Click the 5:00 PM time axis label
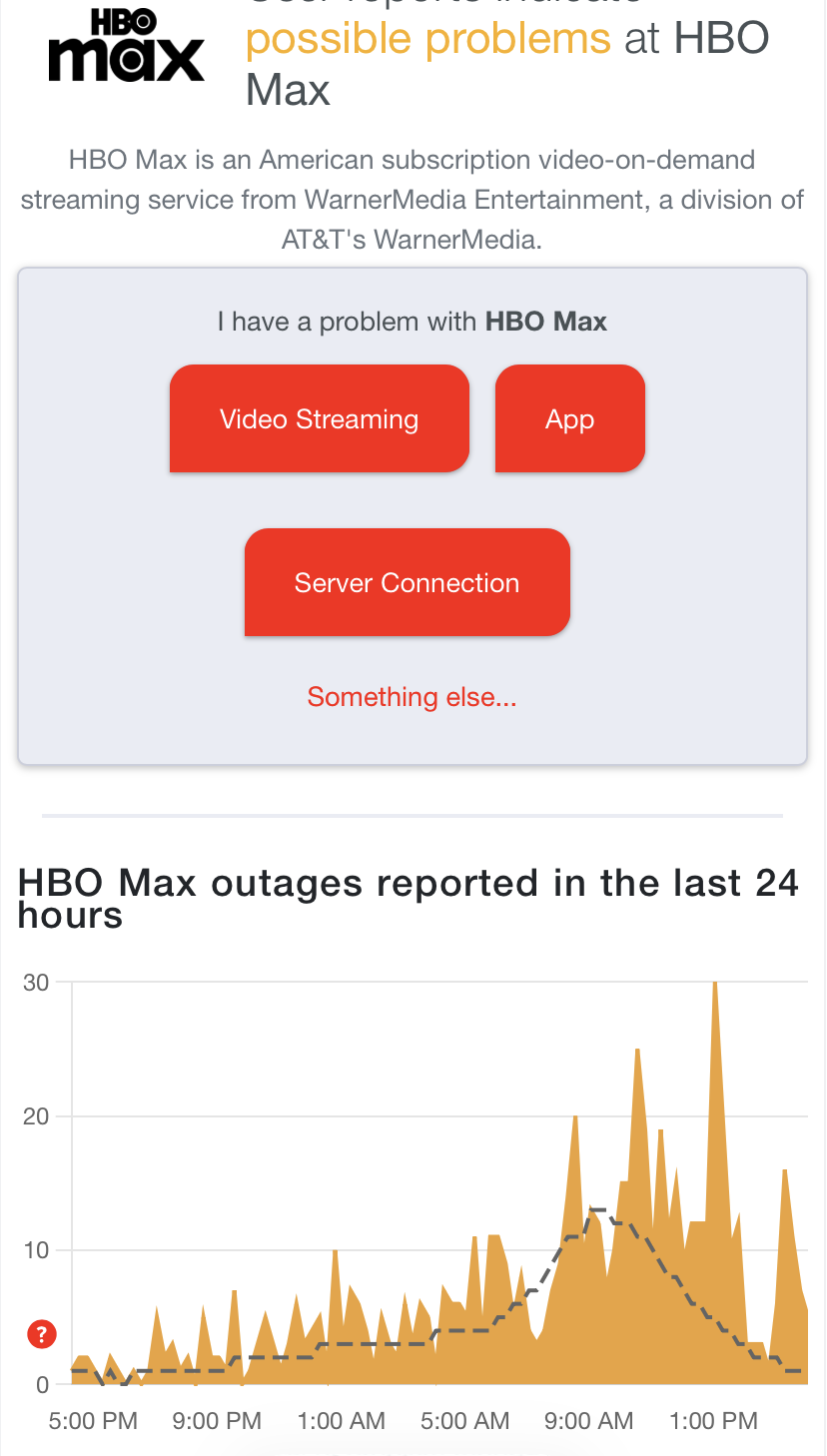This screenshot has width=827, height=1456. tap(93, 1421)
